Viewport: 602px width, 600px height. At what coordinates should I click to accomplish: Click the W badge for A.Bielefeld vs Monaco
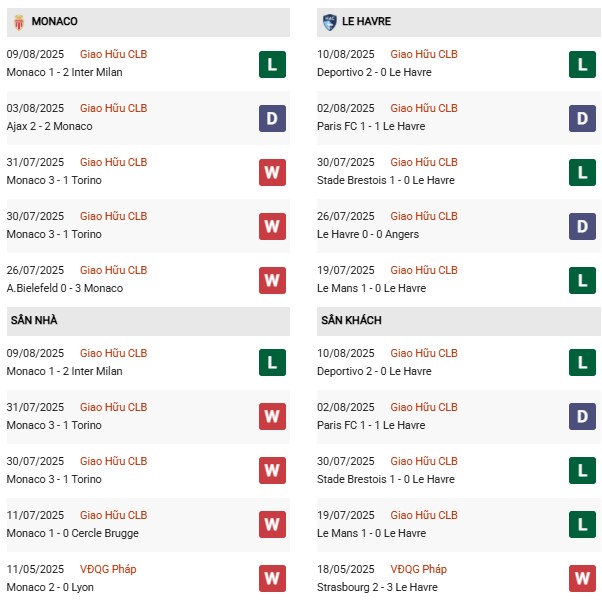click(x=272, y=281)
